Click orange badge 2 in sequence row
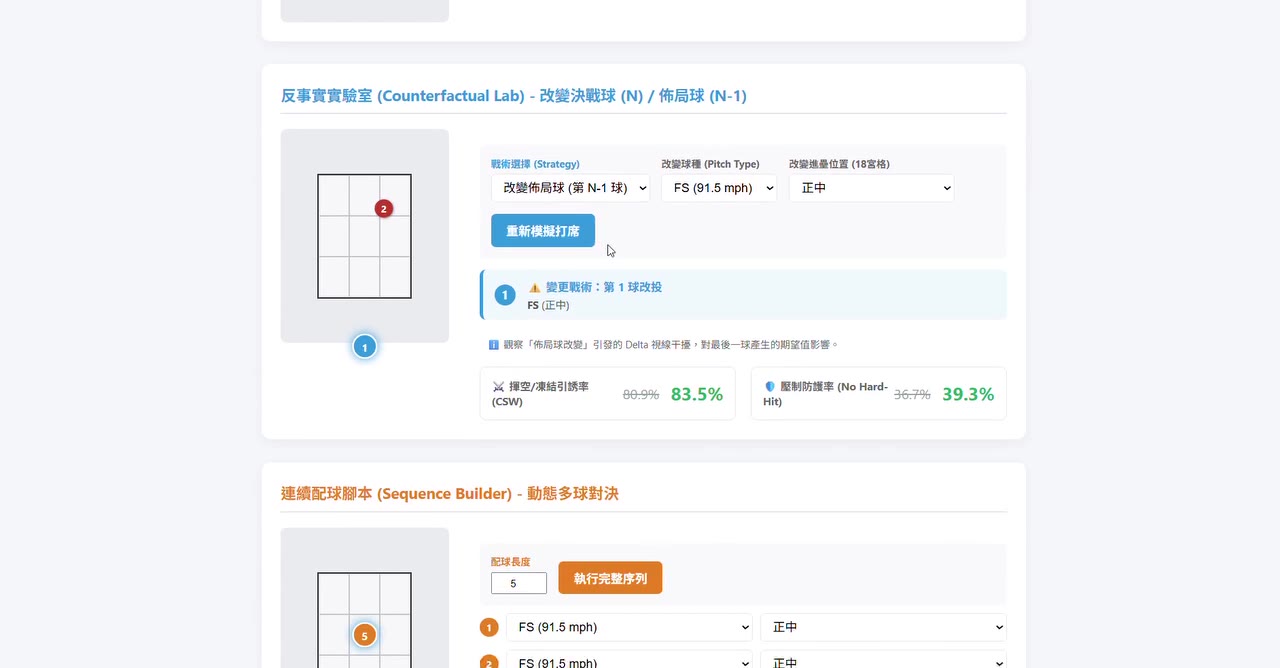The width and height of the screenshot is (1280, 668). [x=489, y=662]
